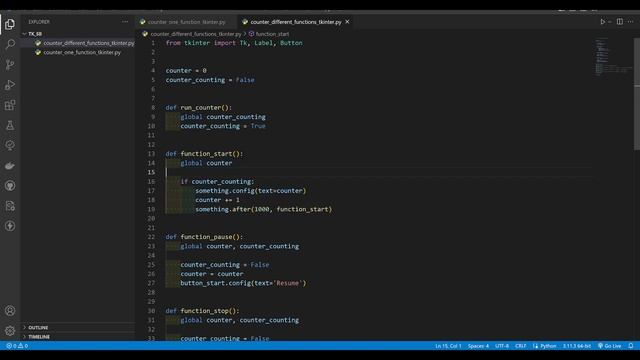Click 'def run_counter():' line
This screenshot has width=640, height=360.
pos(198,107)
